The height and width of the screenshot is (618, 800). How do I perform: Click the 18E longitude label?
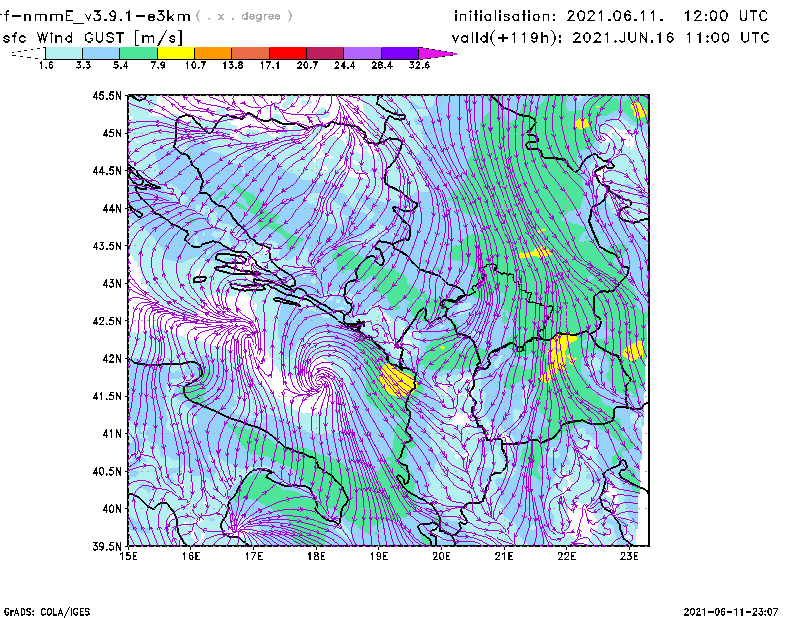pyautogui.click(x=316, y=556)
